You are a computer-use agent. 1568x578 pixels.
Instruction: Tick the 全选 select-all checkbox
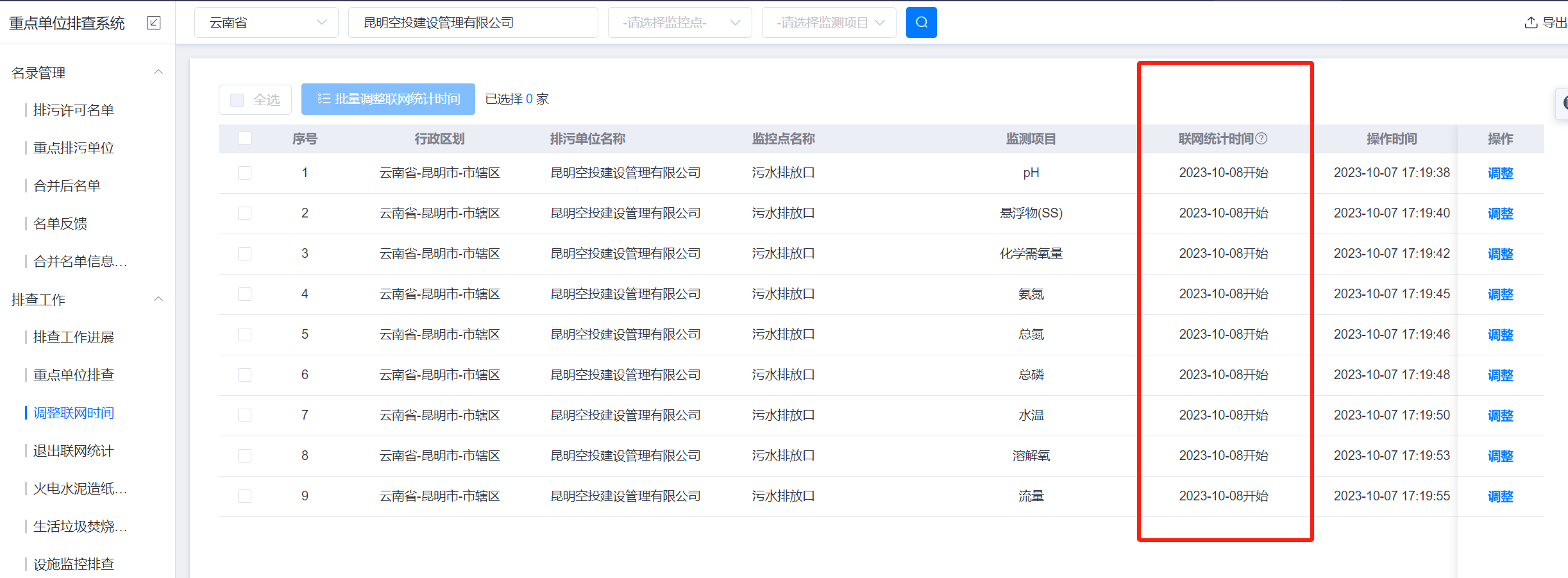point(237,100)
